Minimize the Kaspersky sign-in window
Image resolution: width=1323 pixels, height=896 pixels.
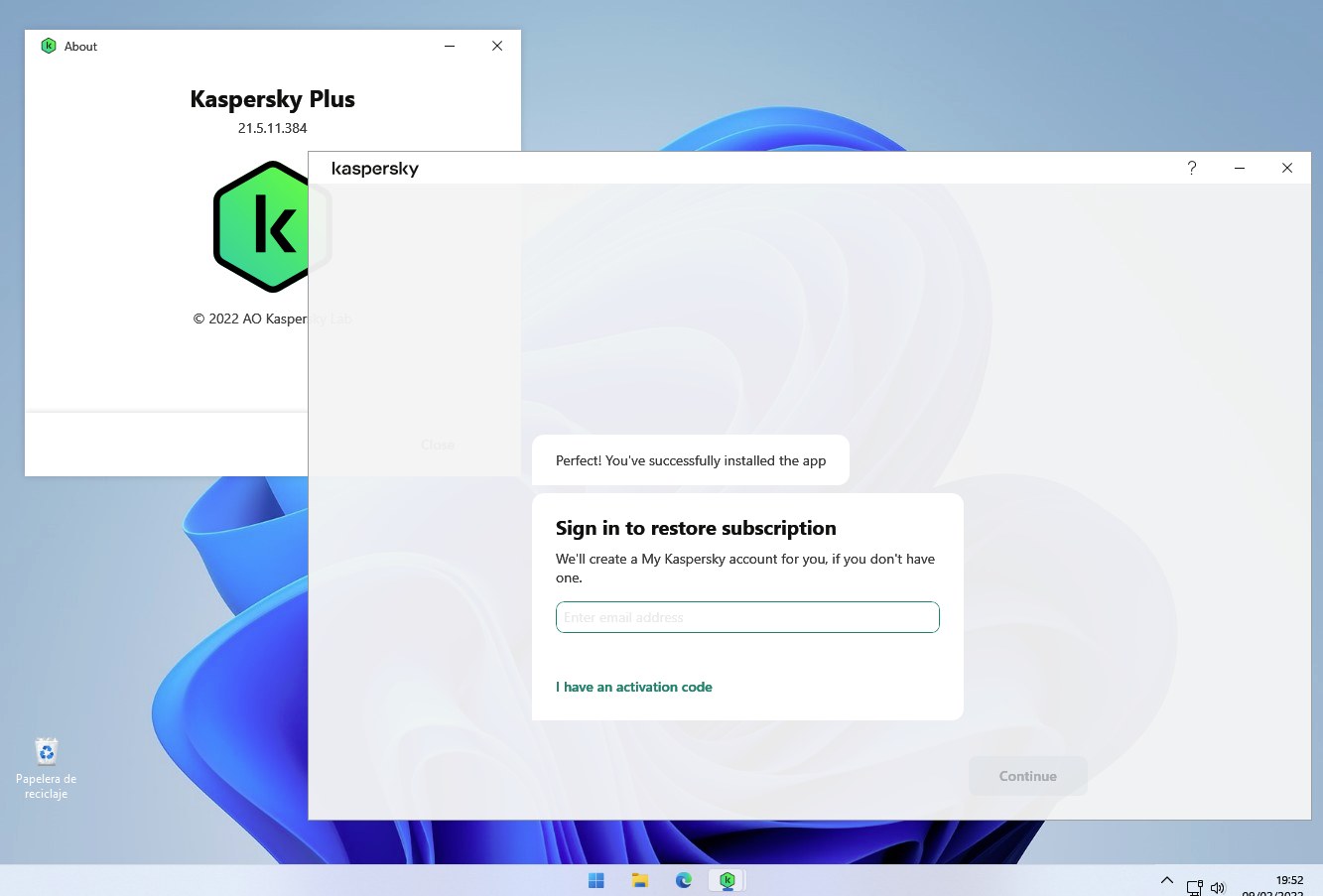pyautogui.click(x=1240, y=168)
